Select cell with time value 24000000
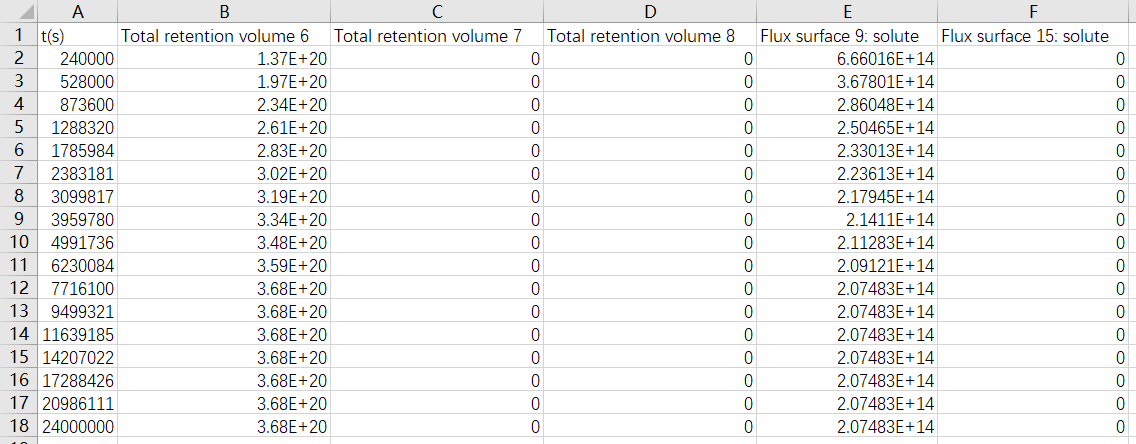Image resolution: width=1136 pixels, height=444 pixels. [78, 426]
